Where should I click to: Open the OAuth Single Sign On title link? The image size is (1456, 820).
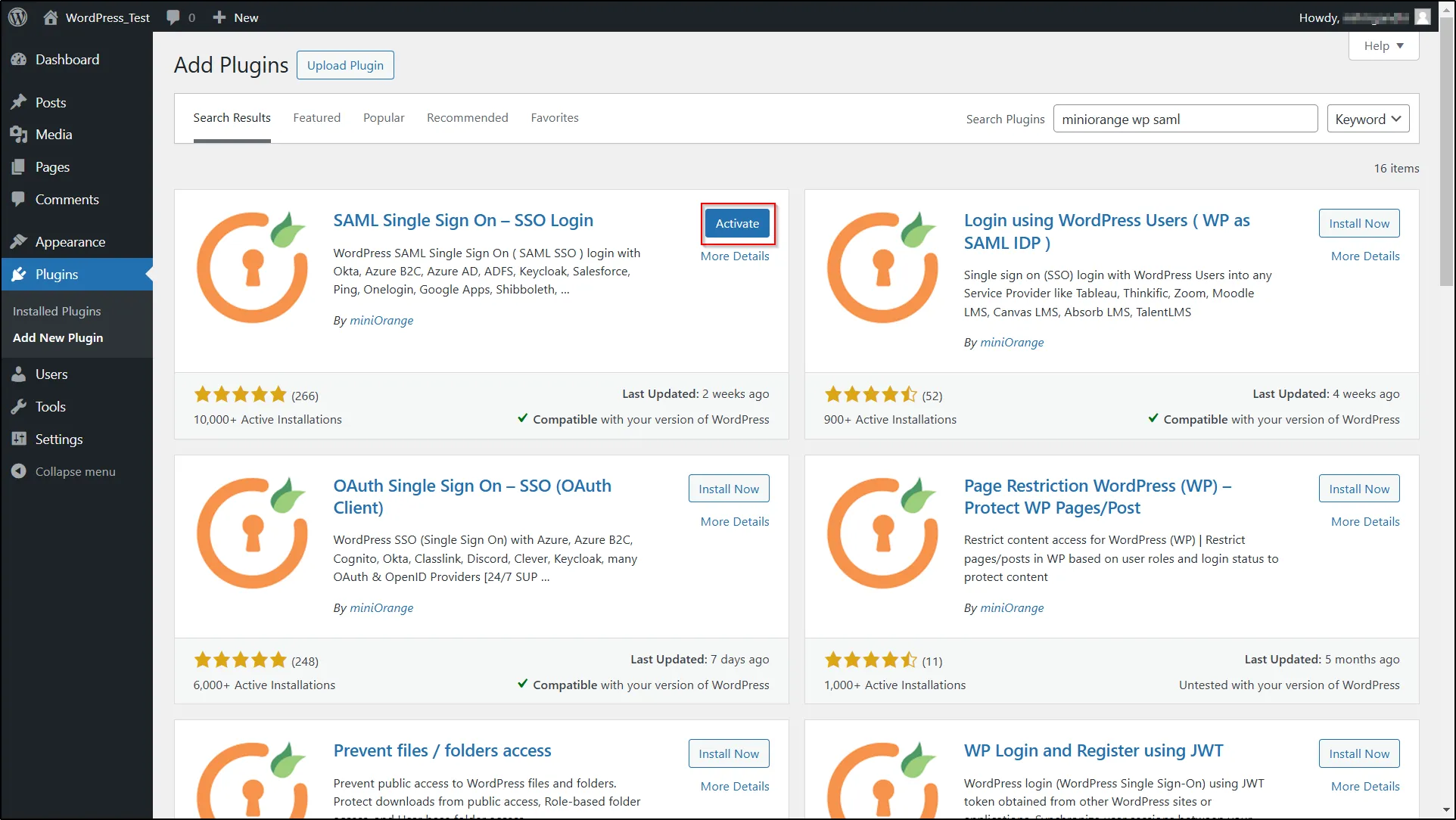pos(472,497)
